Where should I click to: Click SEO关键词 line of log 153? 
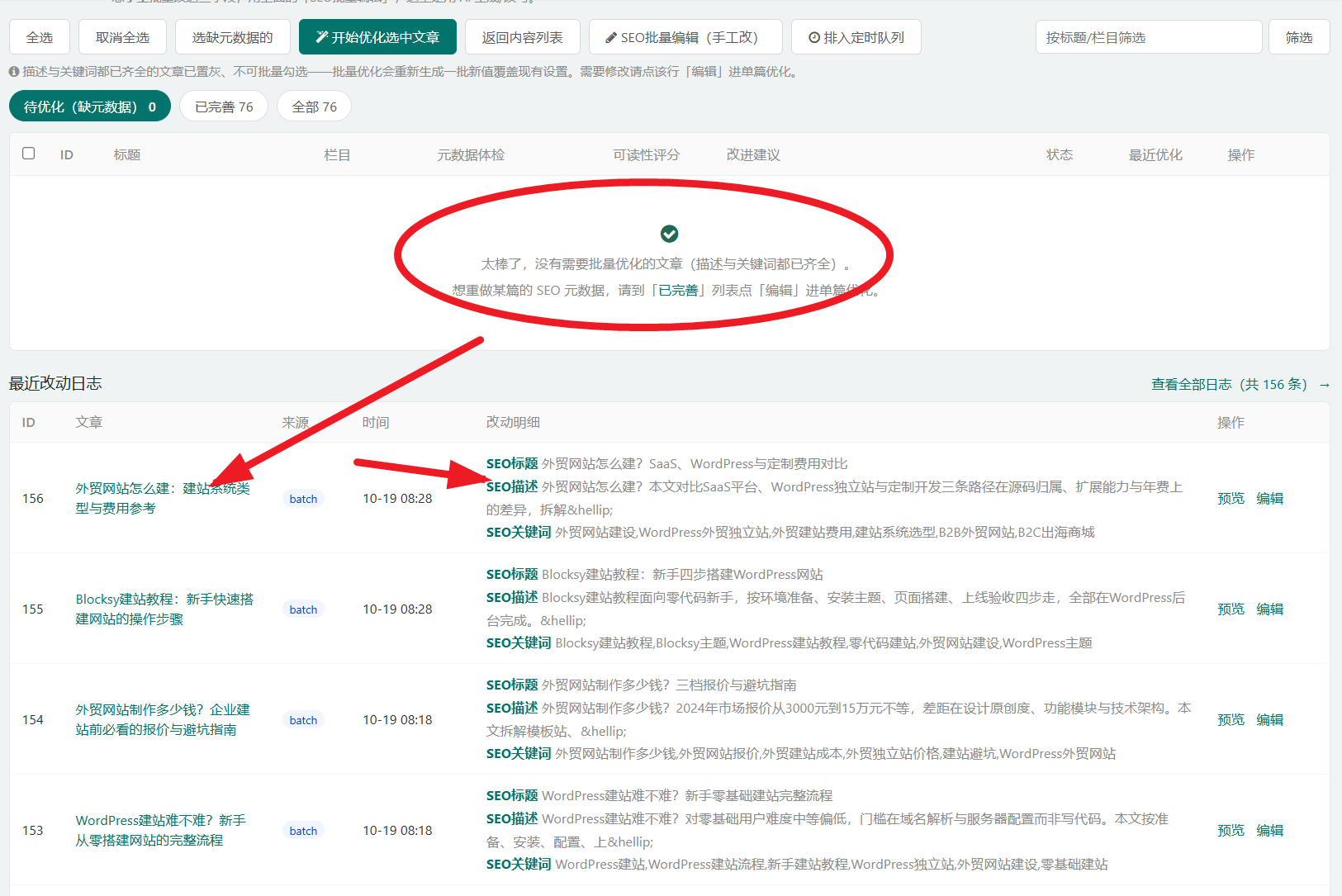pos(797,865)
